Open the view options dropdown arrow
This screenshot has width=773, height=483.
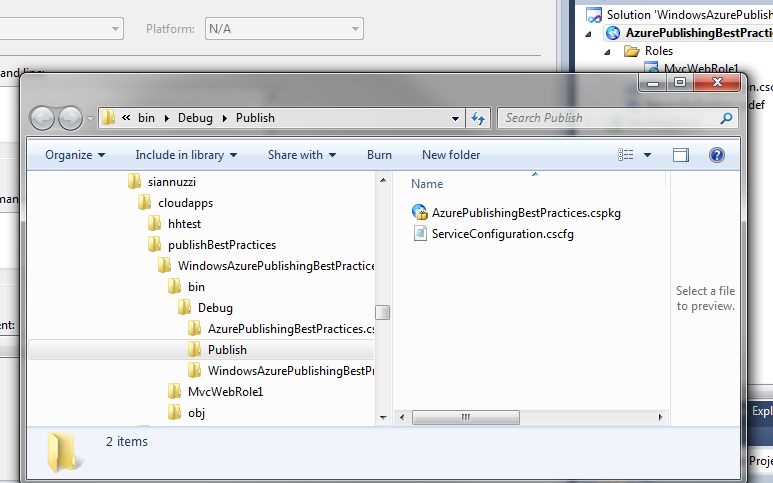coord(647,155)
